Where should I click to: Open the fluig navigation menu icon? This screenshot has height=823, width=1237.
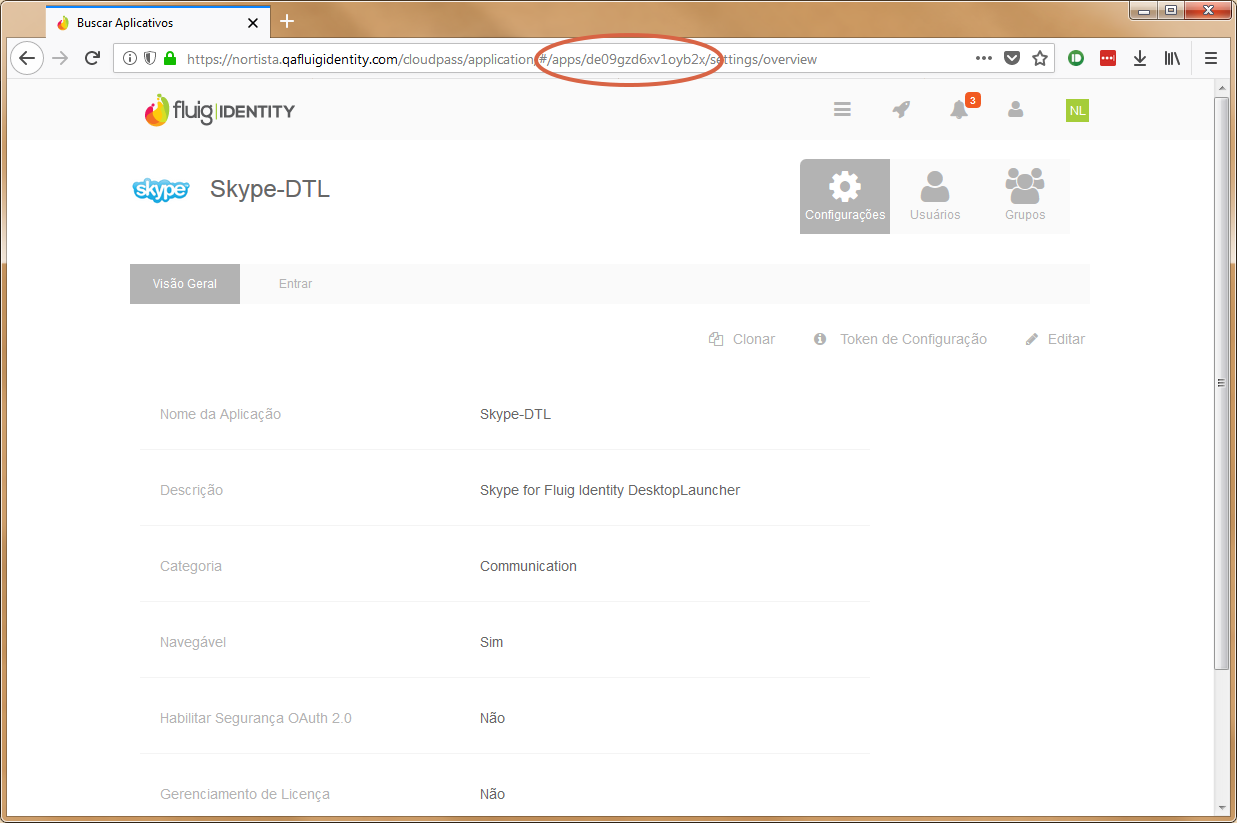[842, 110]
